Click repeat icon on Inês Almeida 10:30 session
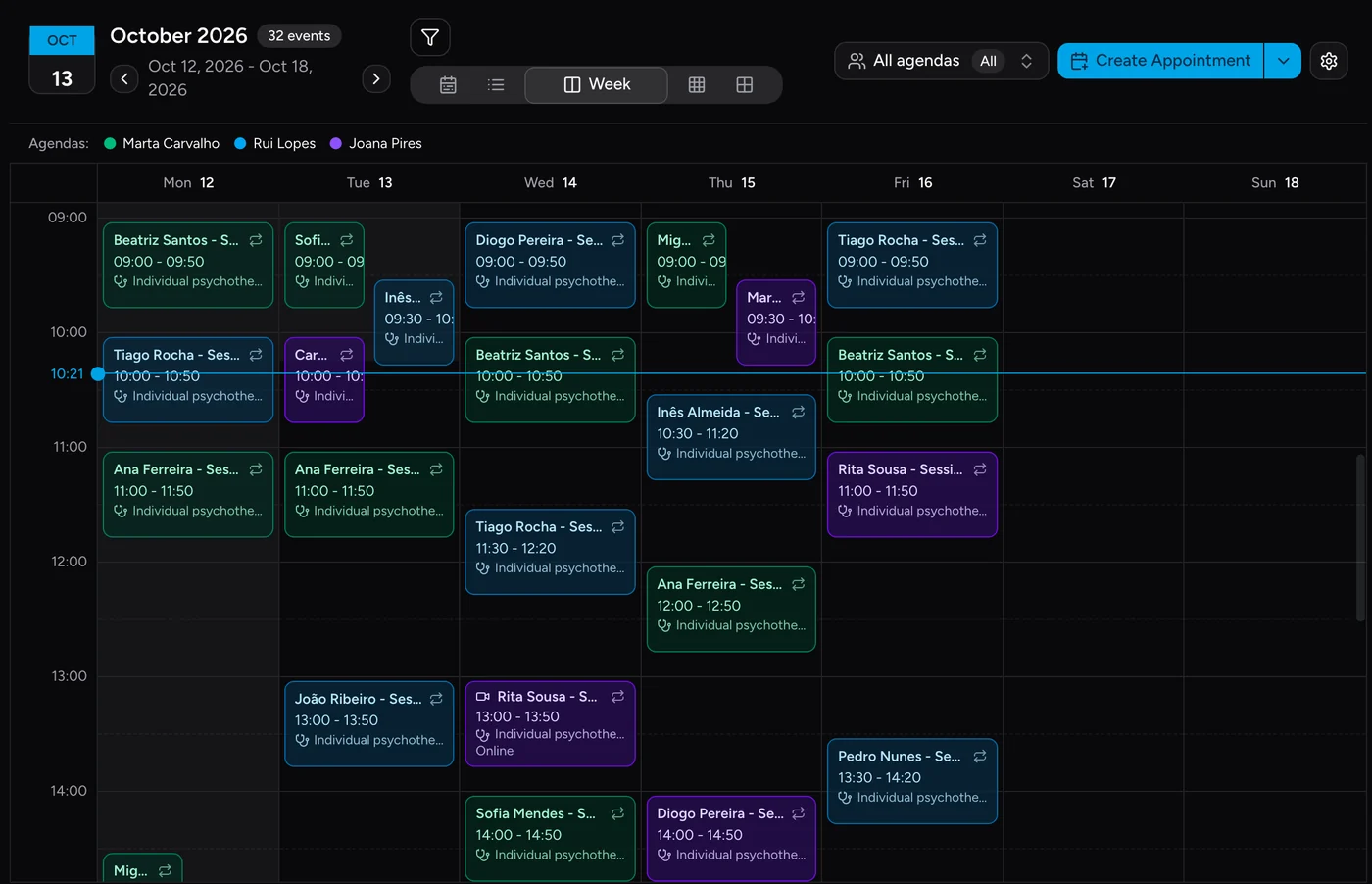This screenshot has width=1372, height=884. pos(799,413)
